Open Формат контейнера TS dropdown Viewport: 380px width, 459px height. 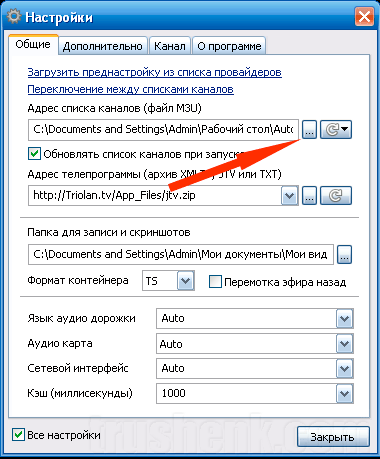(185, 281)
